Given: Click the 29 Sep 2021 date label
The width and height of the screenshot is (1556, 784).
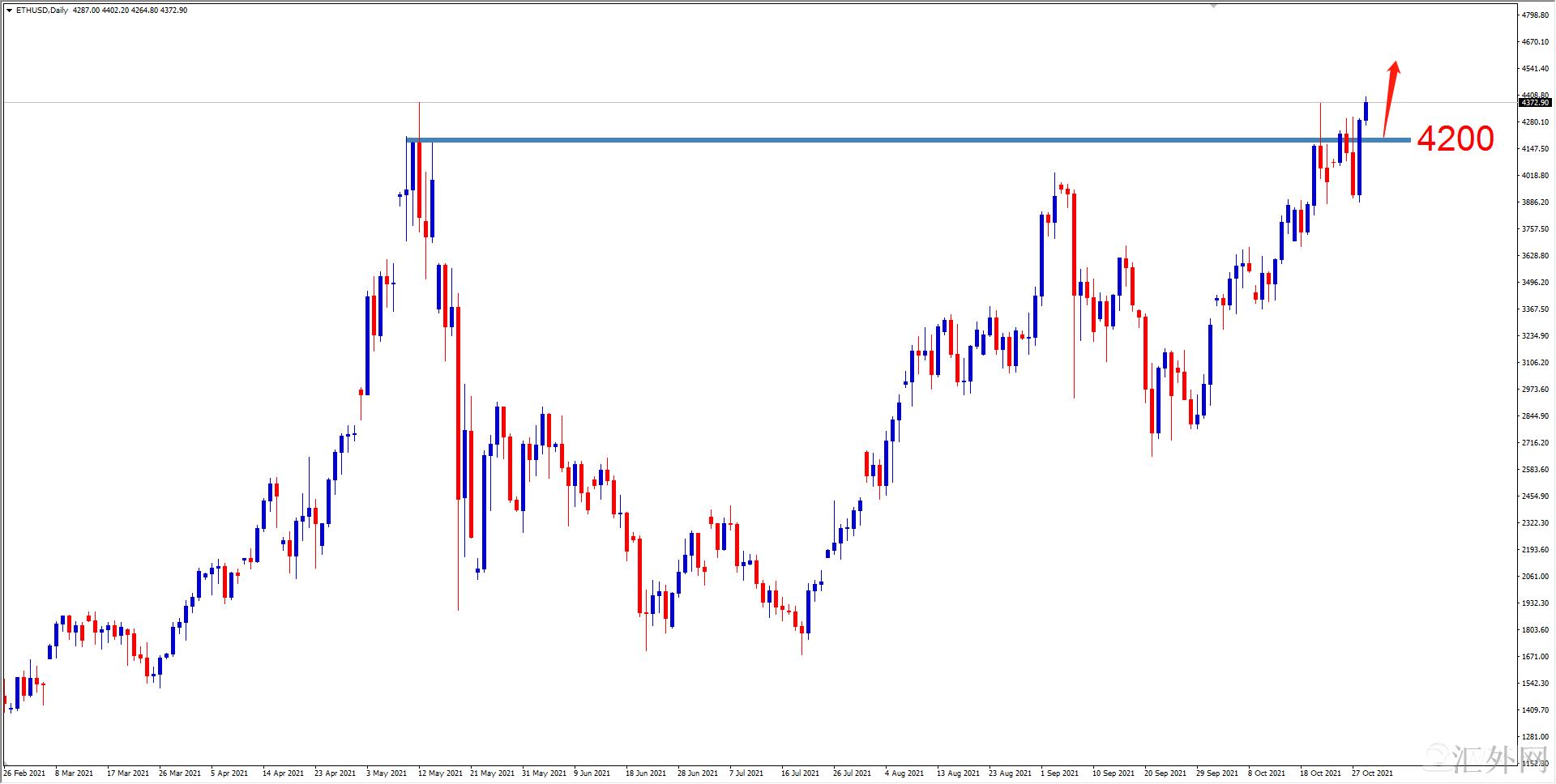Looking at the screenshot, I should (x=1217, y=773).
